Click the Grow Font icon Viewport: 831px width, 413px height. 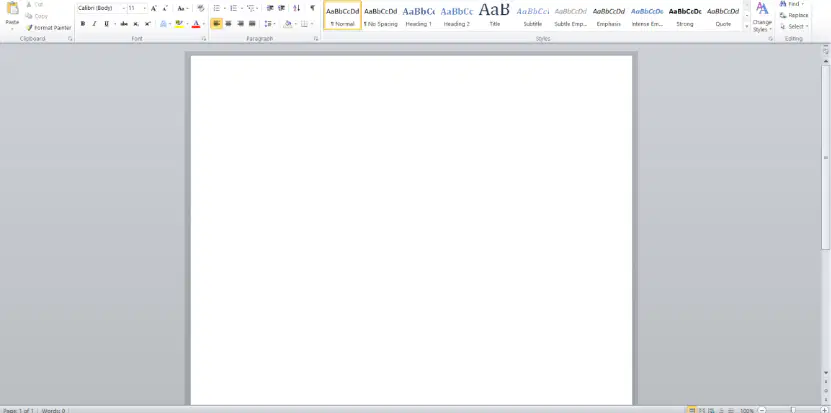pos(154,8)
